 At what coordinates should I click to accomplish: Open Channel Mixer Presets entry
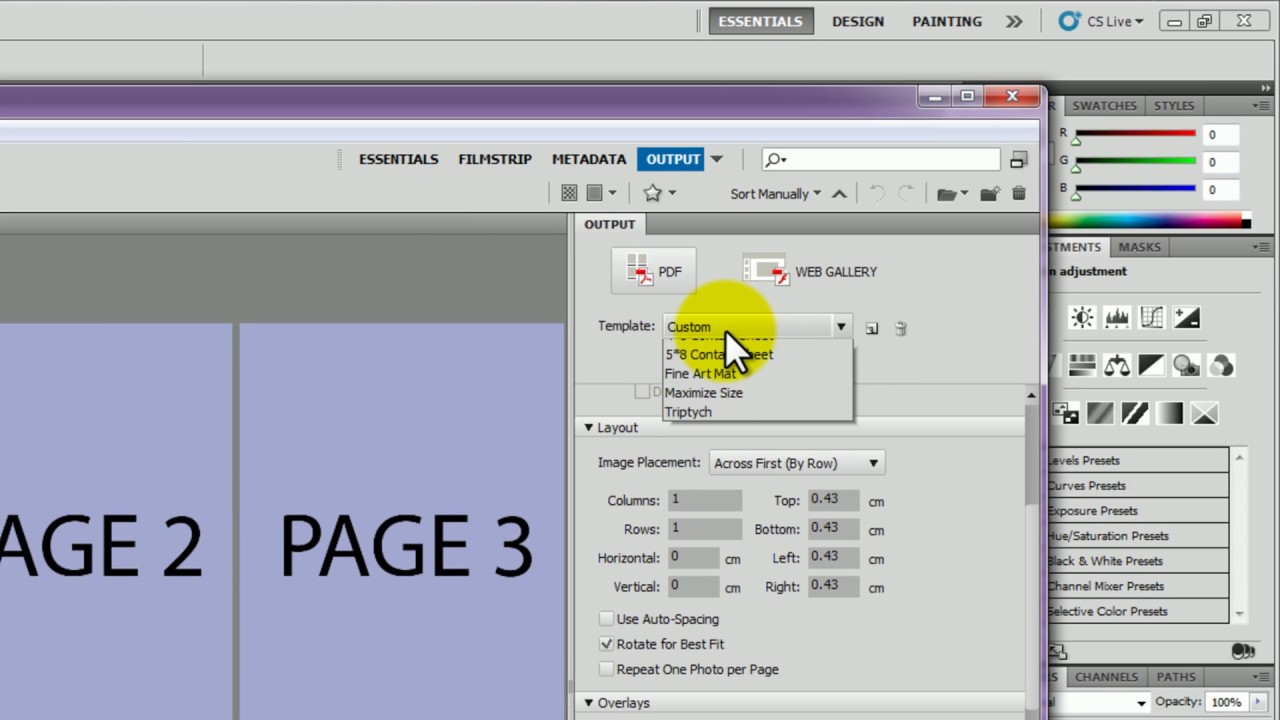pos(1138,586)
